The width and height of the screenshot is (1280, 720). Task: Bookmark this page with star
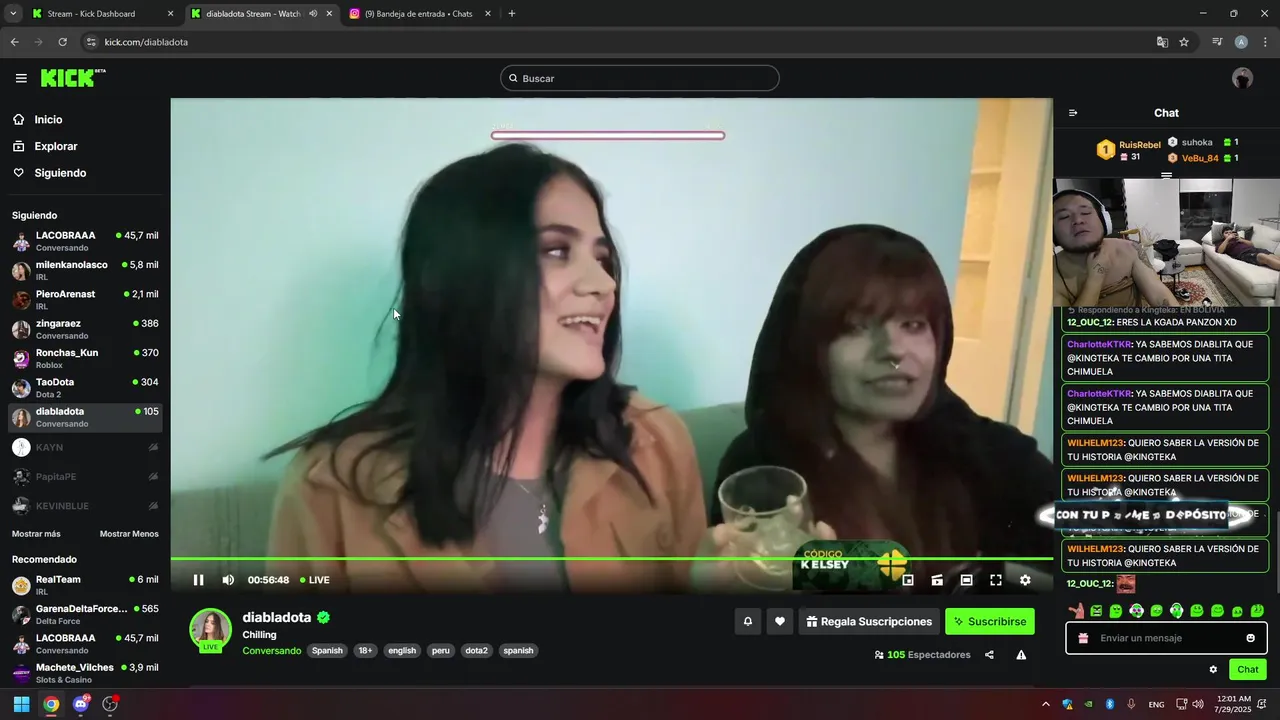pos(1184,42)
